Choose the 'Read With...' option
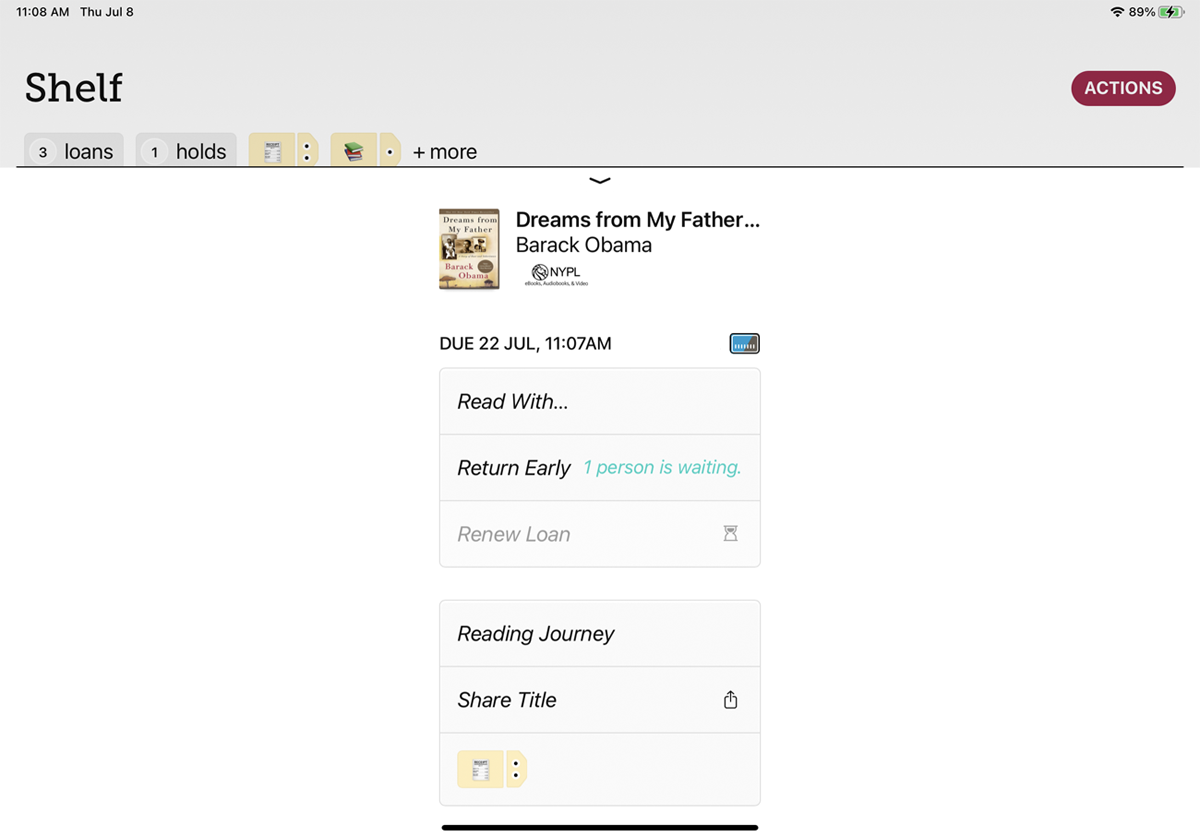Viewport: 1200px width, 838px height. pyautogui.click(x=600, y=401)
